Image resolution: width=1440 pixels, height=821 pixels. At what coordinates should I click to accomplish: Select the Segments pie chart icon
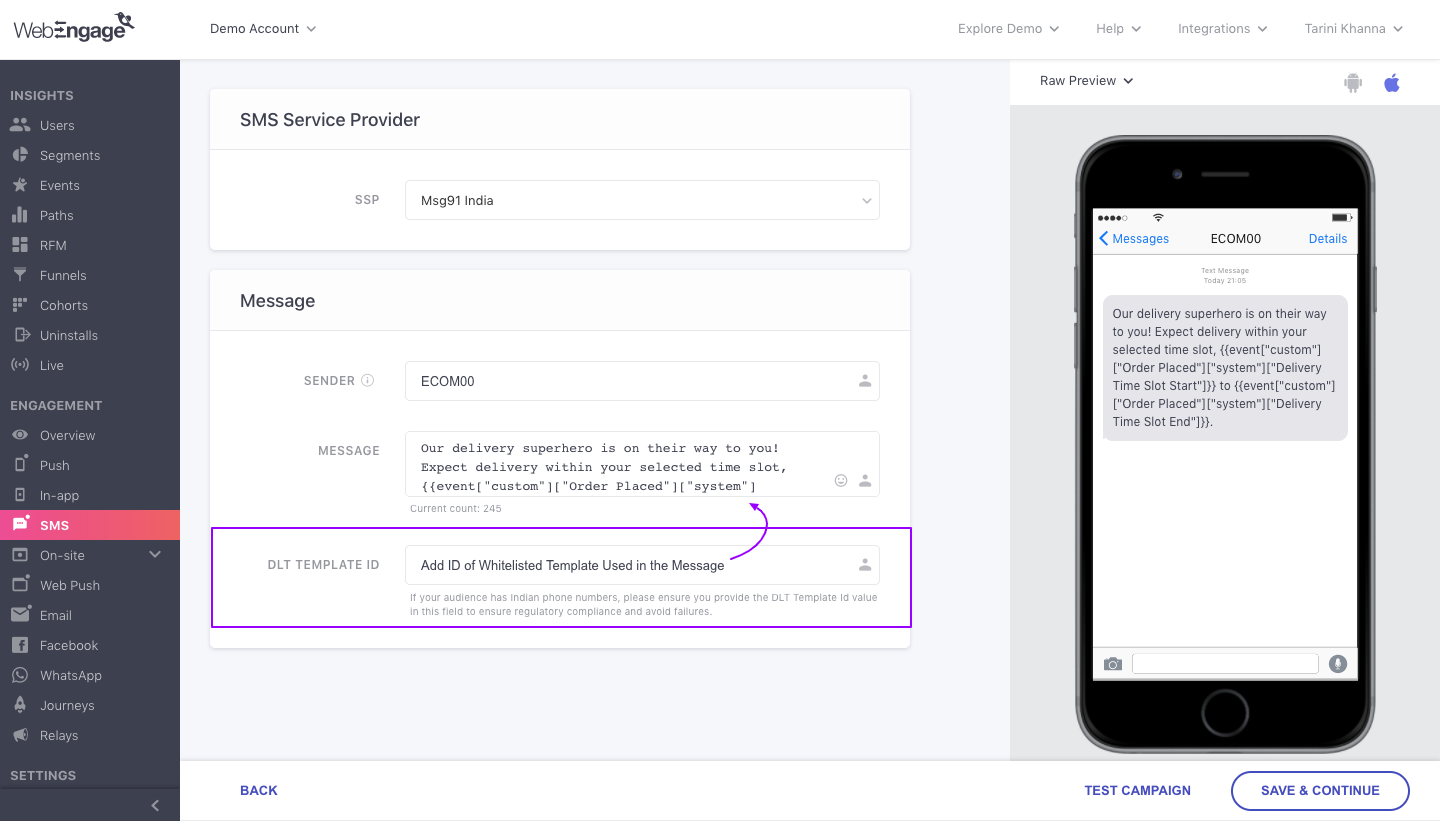[x=20, y=155]
